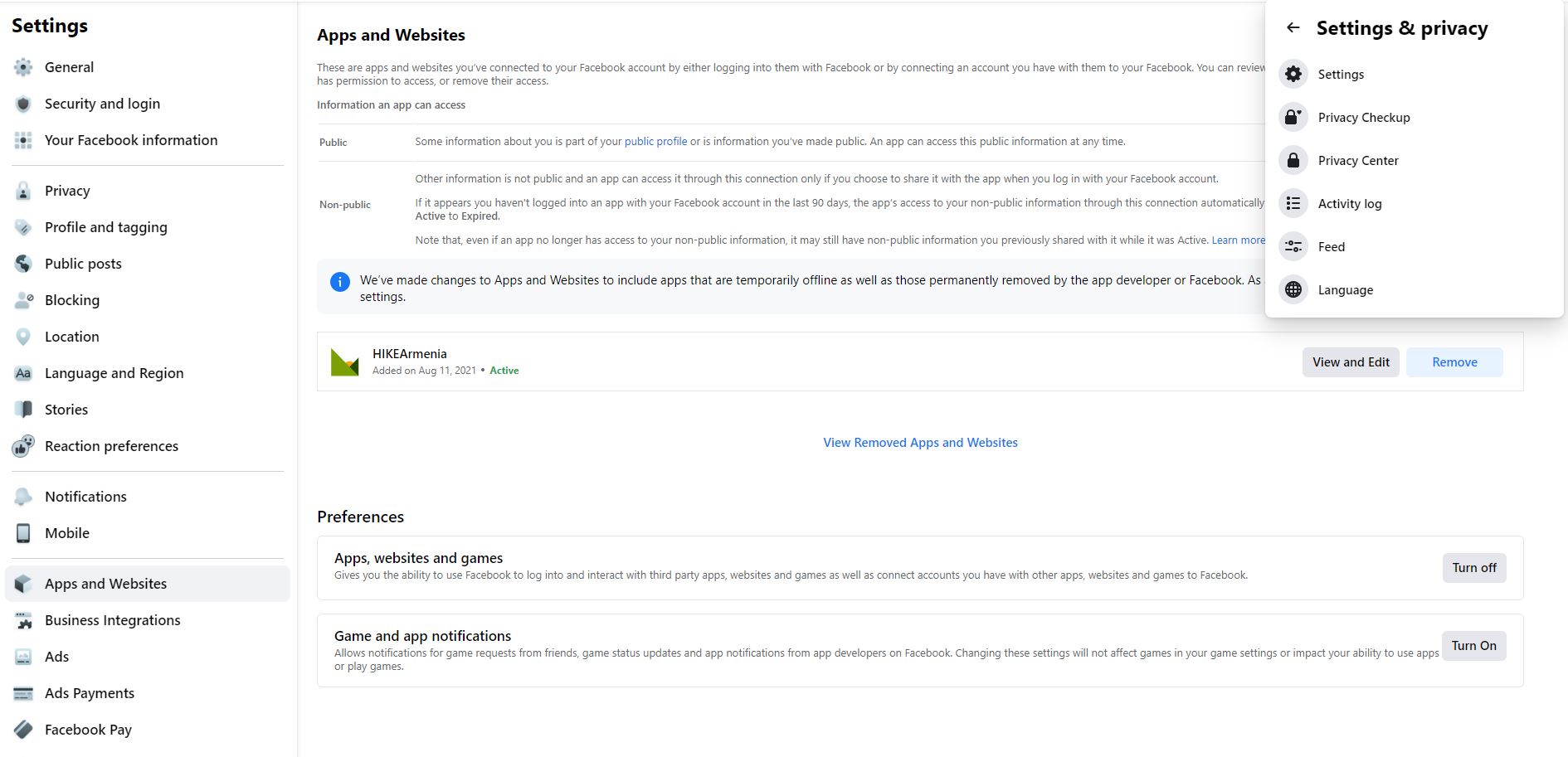Click the Privacy Checkup icon in the flyout
Image resolution: width=1568 pixels, height=757 pixels.
tap(1293, 117)
